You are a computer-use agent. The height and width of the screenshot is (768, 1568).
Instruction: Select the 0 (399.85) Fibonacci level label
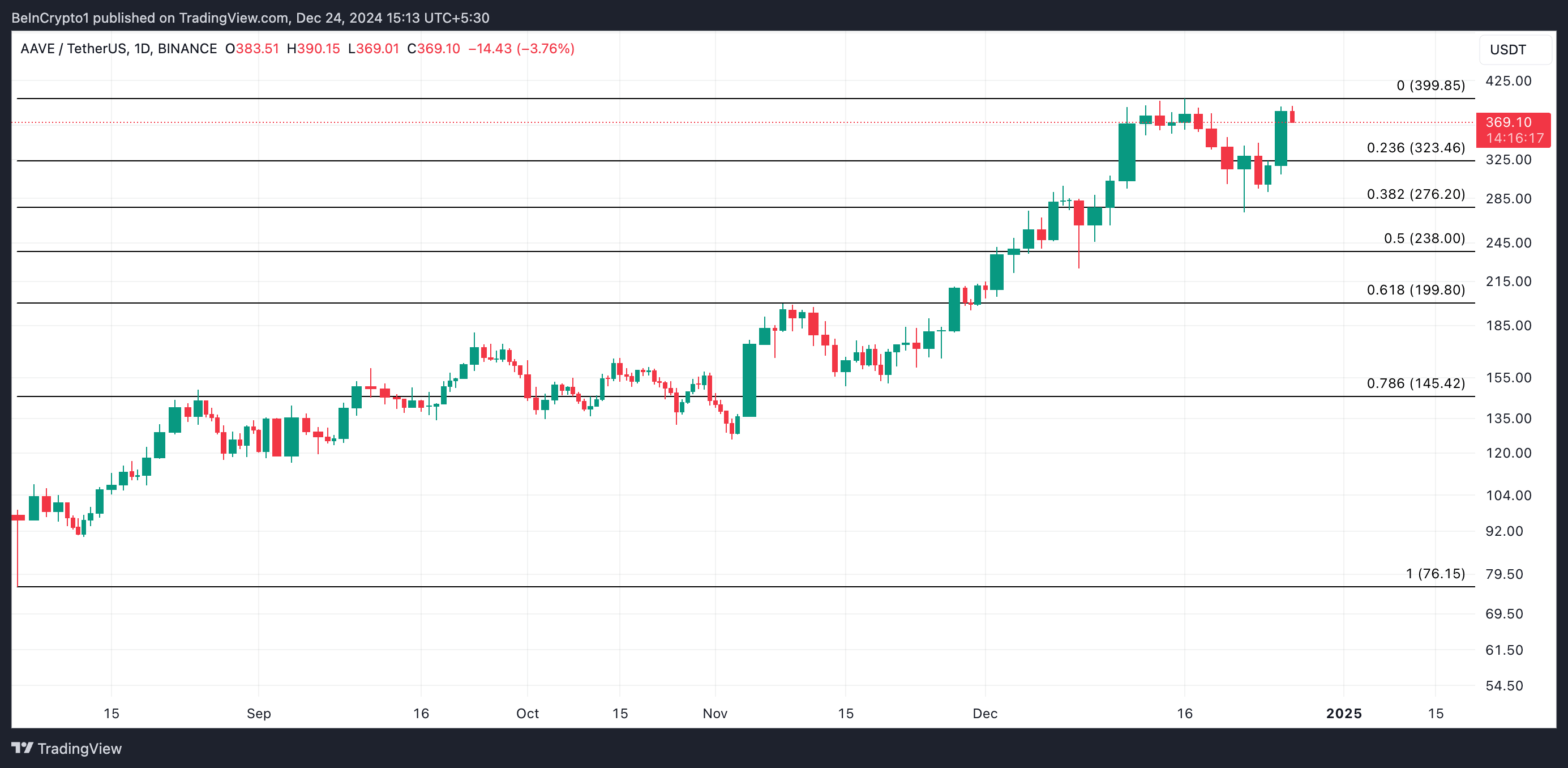(1430, 86)
